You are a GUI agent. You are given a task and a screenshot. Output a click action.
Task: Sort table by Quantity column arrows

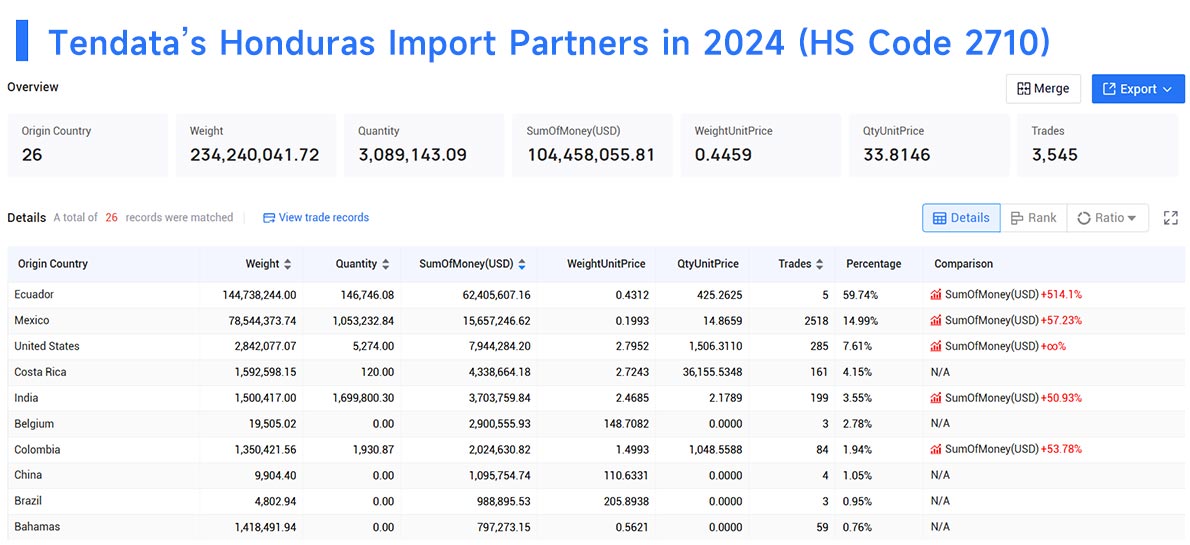coord(386,264)
